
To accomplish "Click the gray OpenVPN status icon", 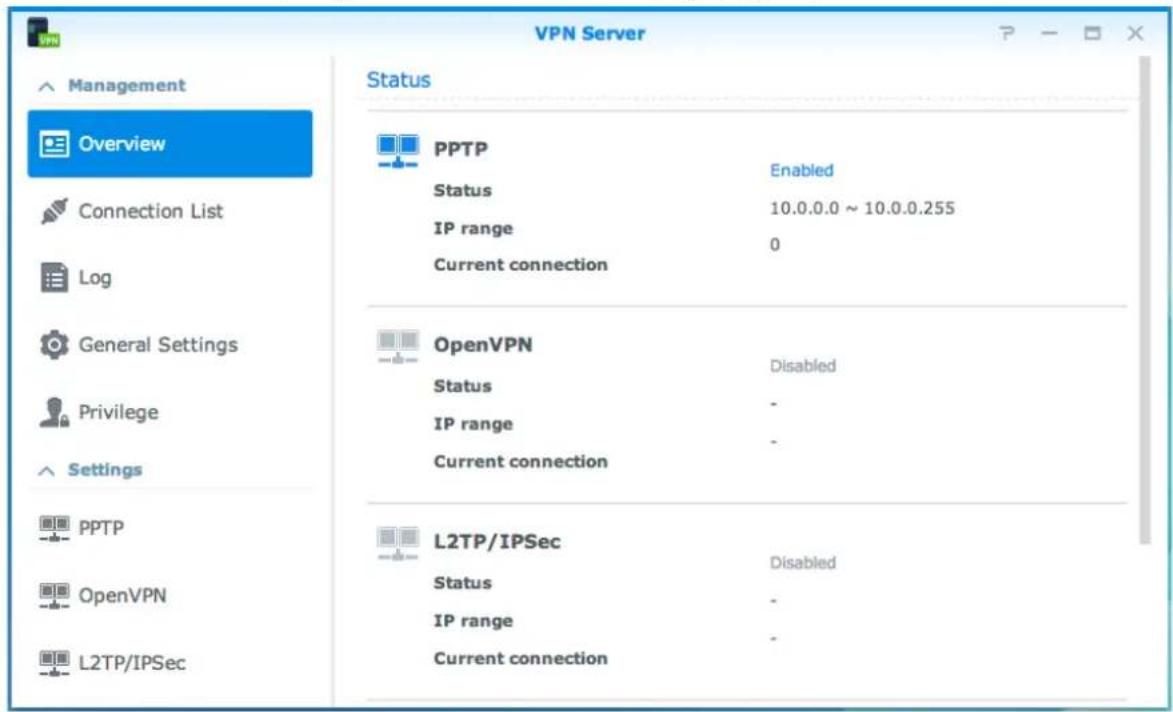I will pos(398,346).
